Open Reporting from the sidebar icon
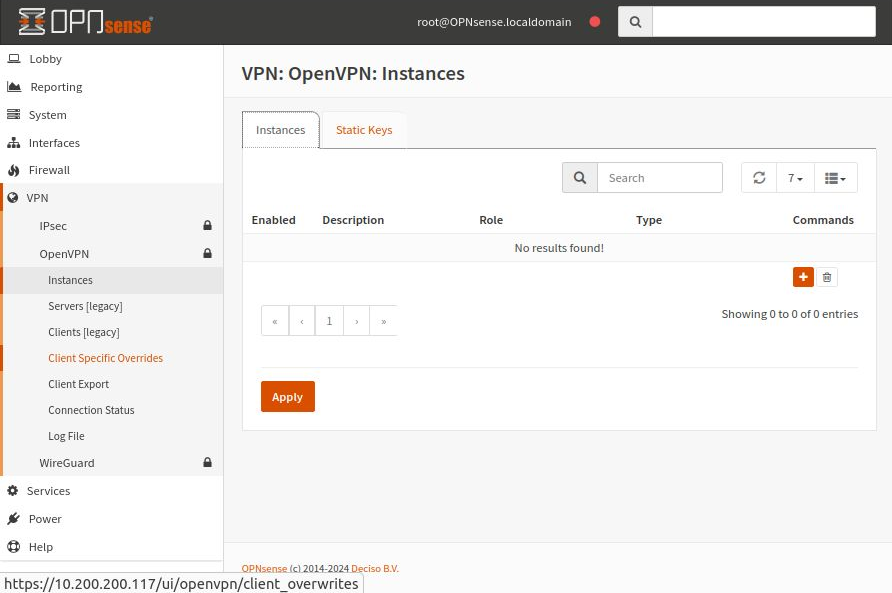 click(x=14, y=87)
